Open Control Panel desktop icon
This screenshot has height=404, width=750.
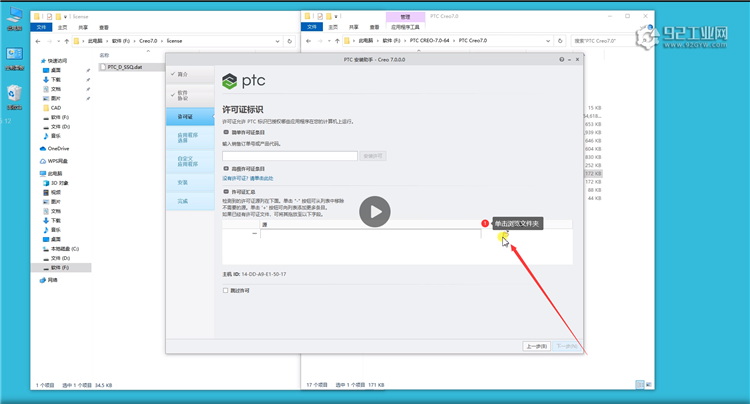click(14, 58)
